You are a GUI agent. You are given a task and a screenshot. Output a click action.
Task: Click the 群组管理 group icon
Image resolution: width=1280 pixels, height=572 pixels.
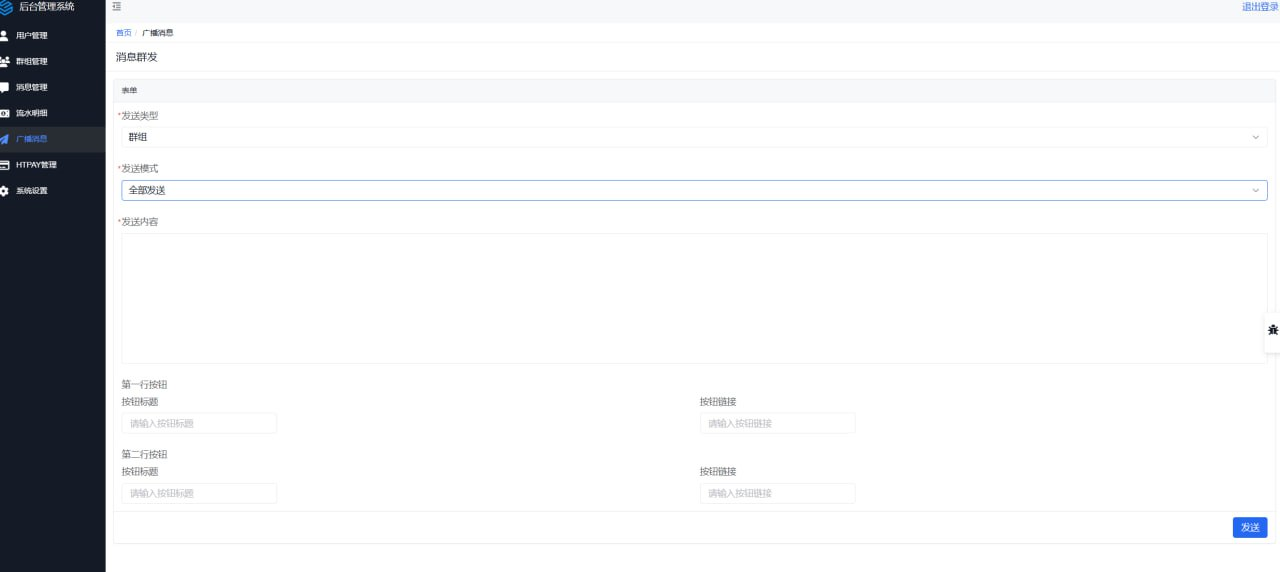pyautogui.click(x=5, y=62)
